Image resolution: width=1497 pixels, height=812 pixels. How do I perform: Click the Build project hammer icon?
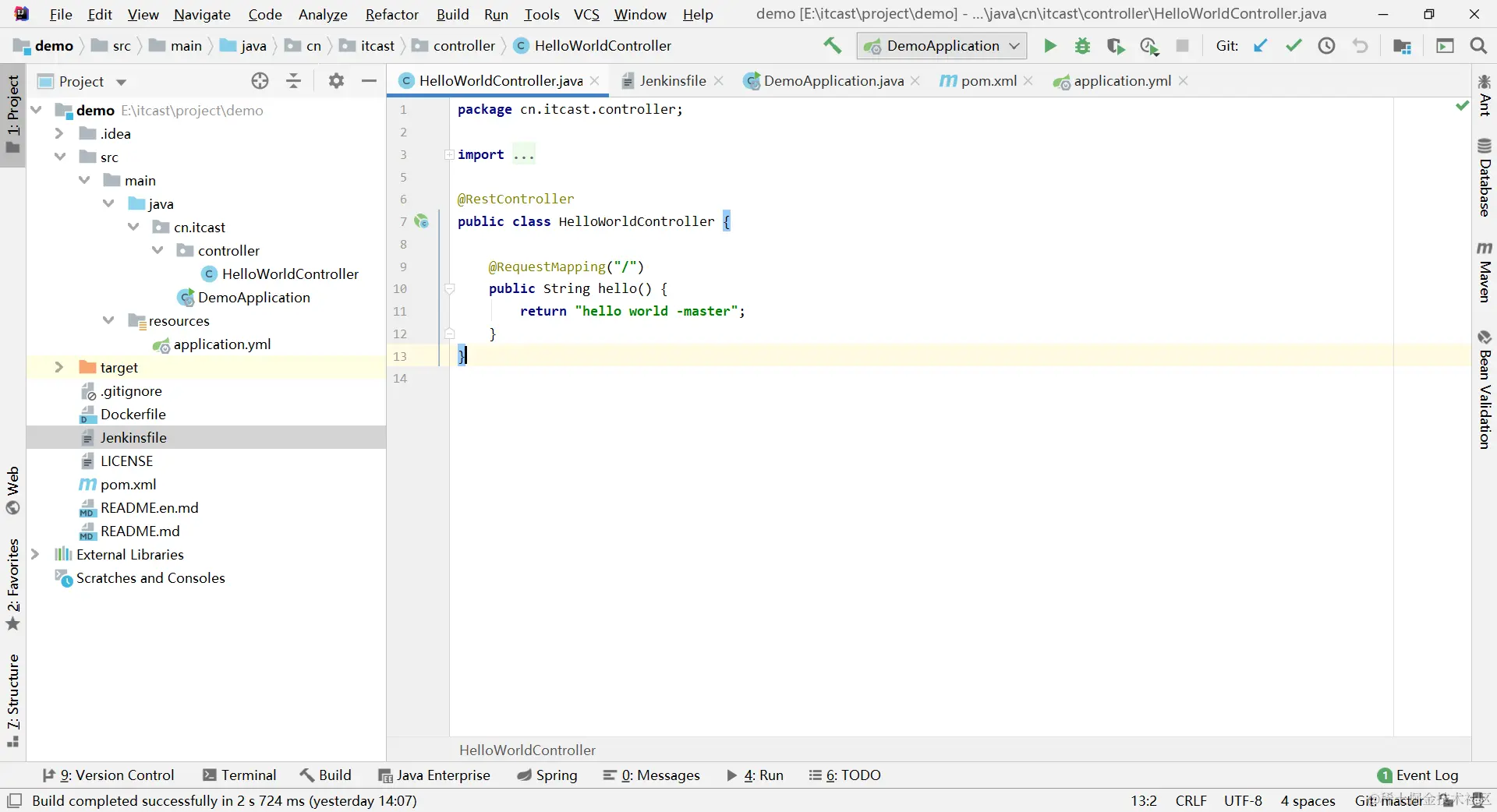(833, 46)
